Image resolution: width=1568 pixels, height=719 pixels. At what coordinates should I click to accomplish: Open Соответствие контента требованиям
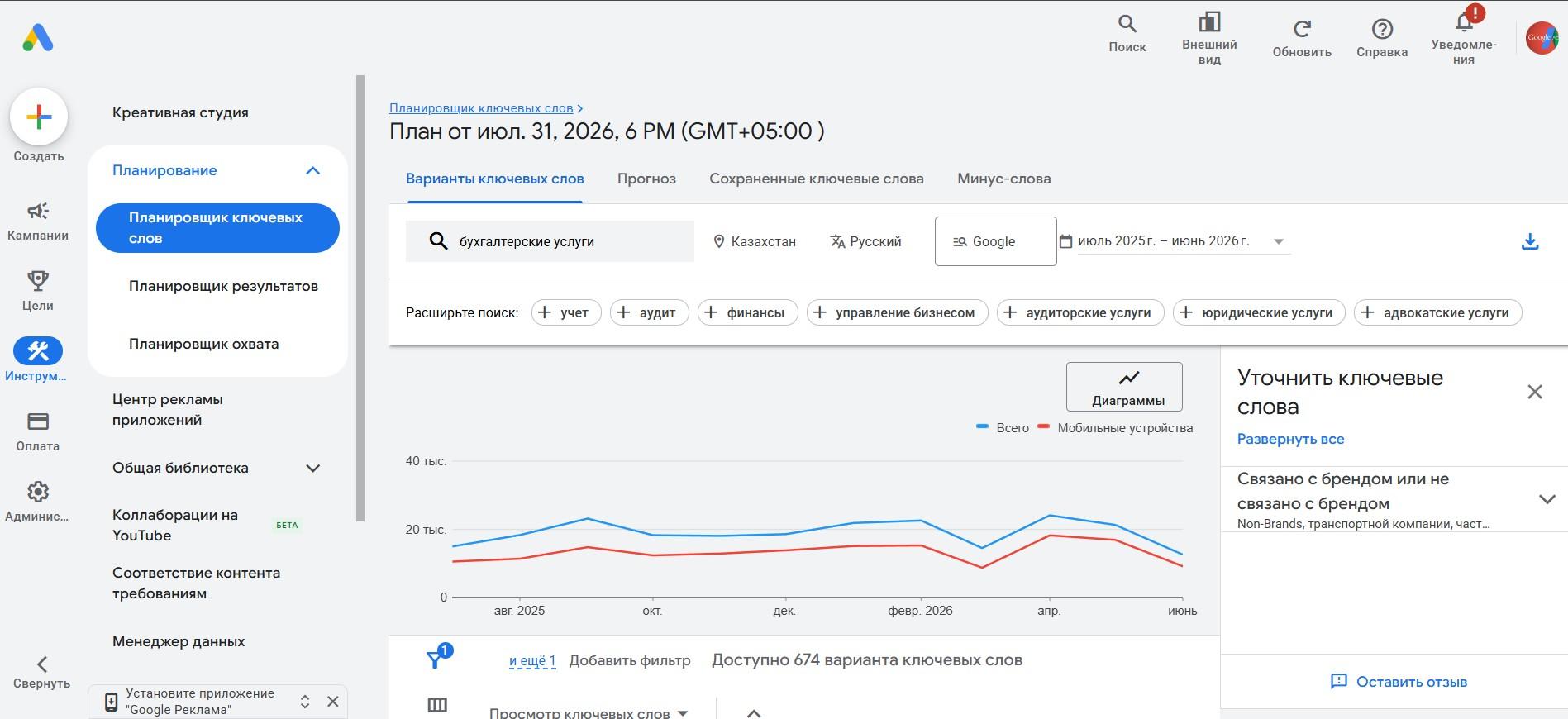pyautogui.click(x=196, y=583)
